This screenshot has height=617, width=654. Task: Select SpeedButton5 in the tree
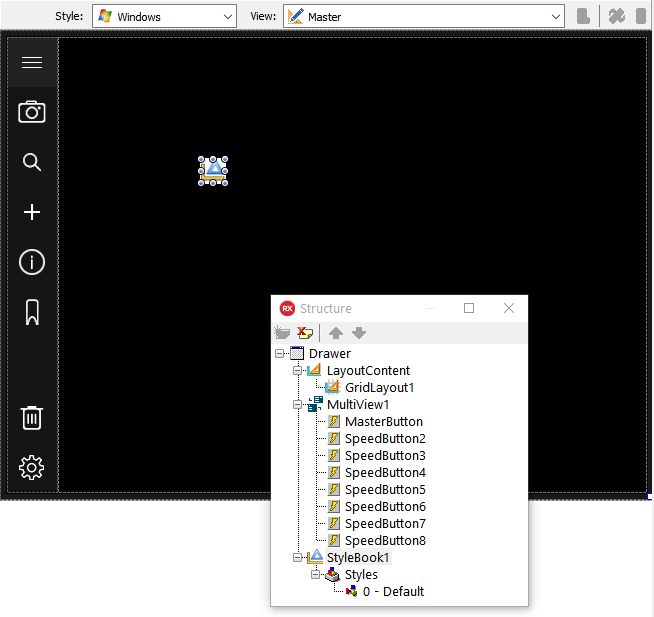pyautogui.click(x=385, y=490)
